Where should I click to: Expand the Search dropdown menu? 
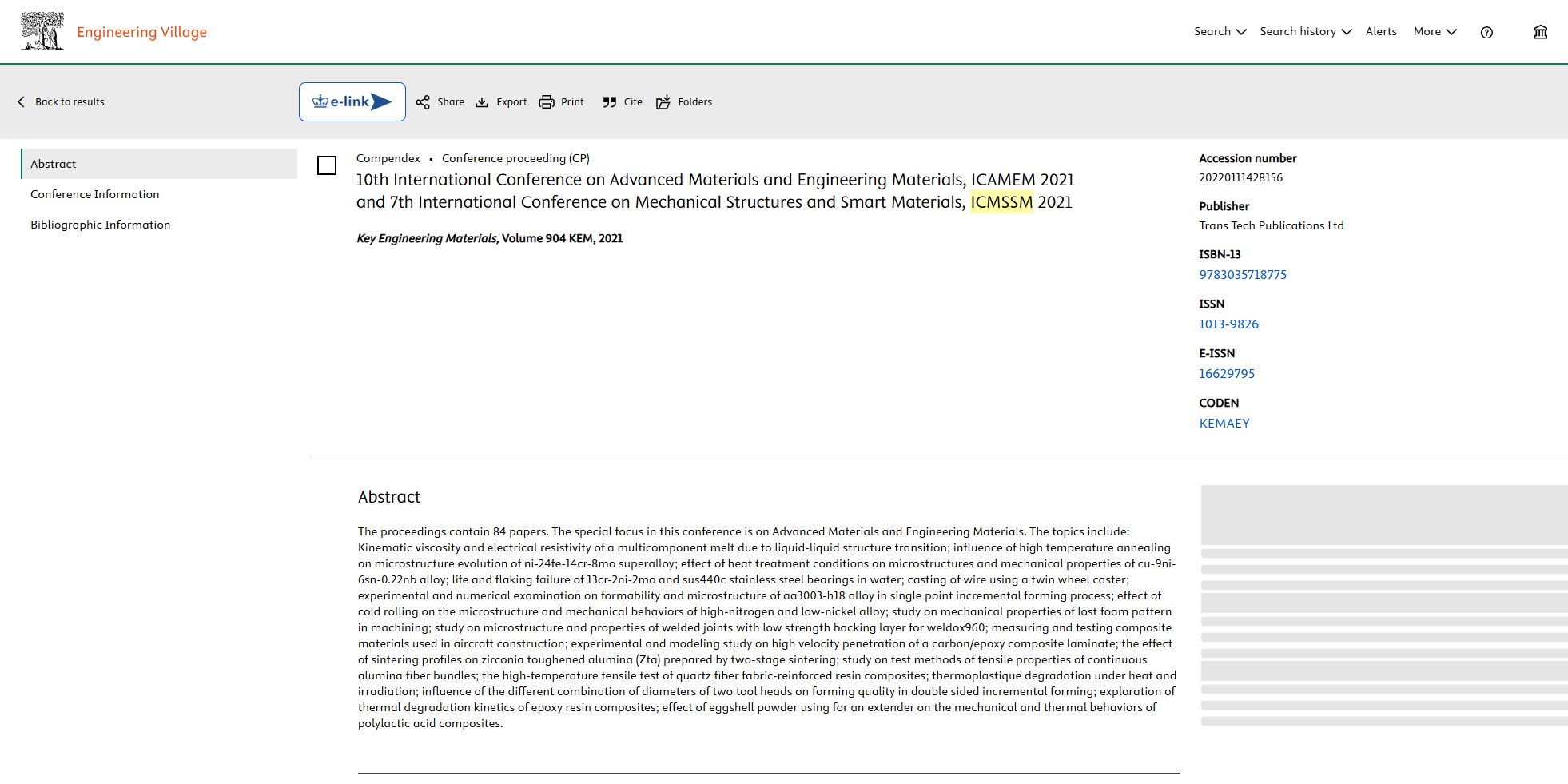click(1220, 32)
